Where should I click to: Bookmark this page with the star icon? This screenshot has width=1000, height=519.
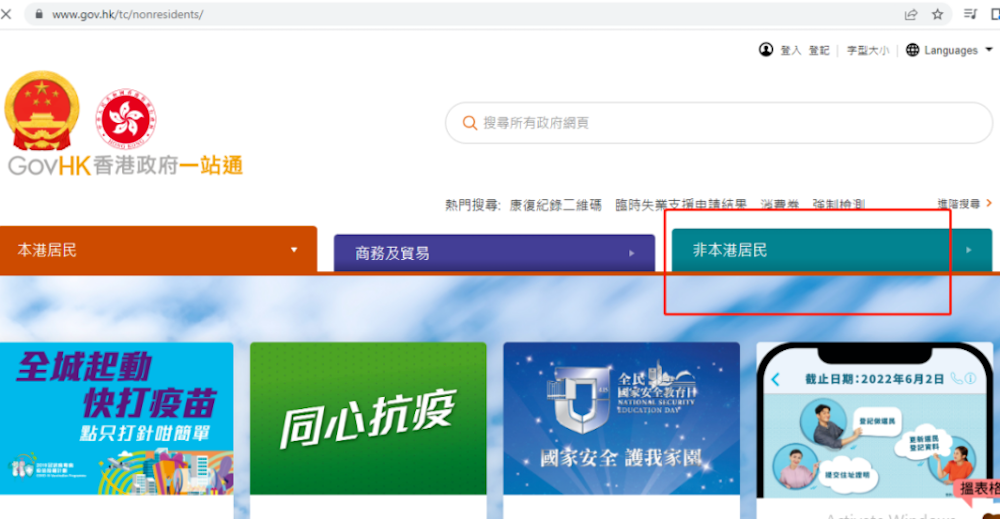(x=938, y=15)
